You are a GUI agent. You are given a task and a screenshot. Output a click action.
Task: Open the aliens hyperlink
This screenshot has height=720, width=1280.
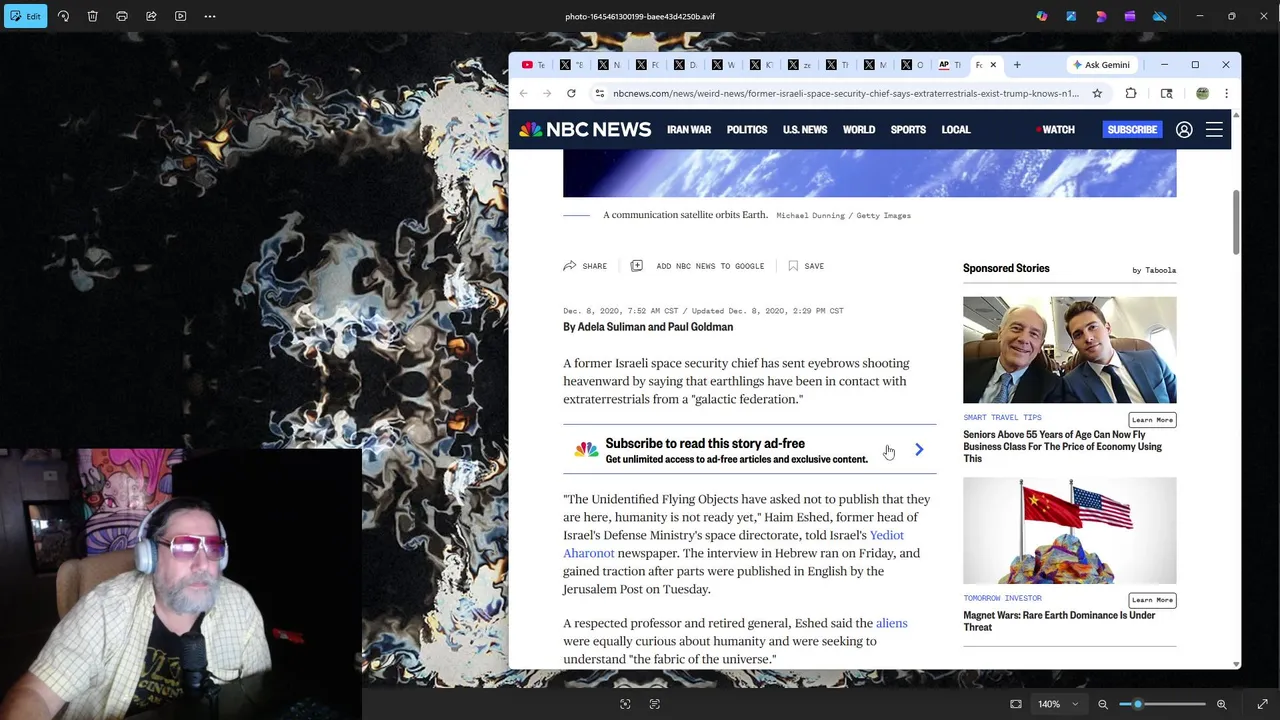coord(892,623)
